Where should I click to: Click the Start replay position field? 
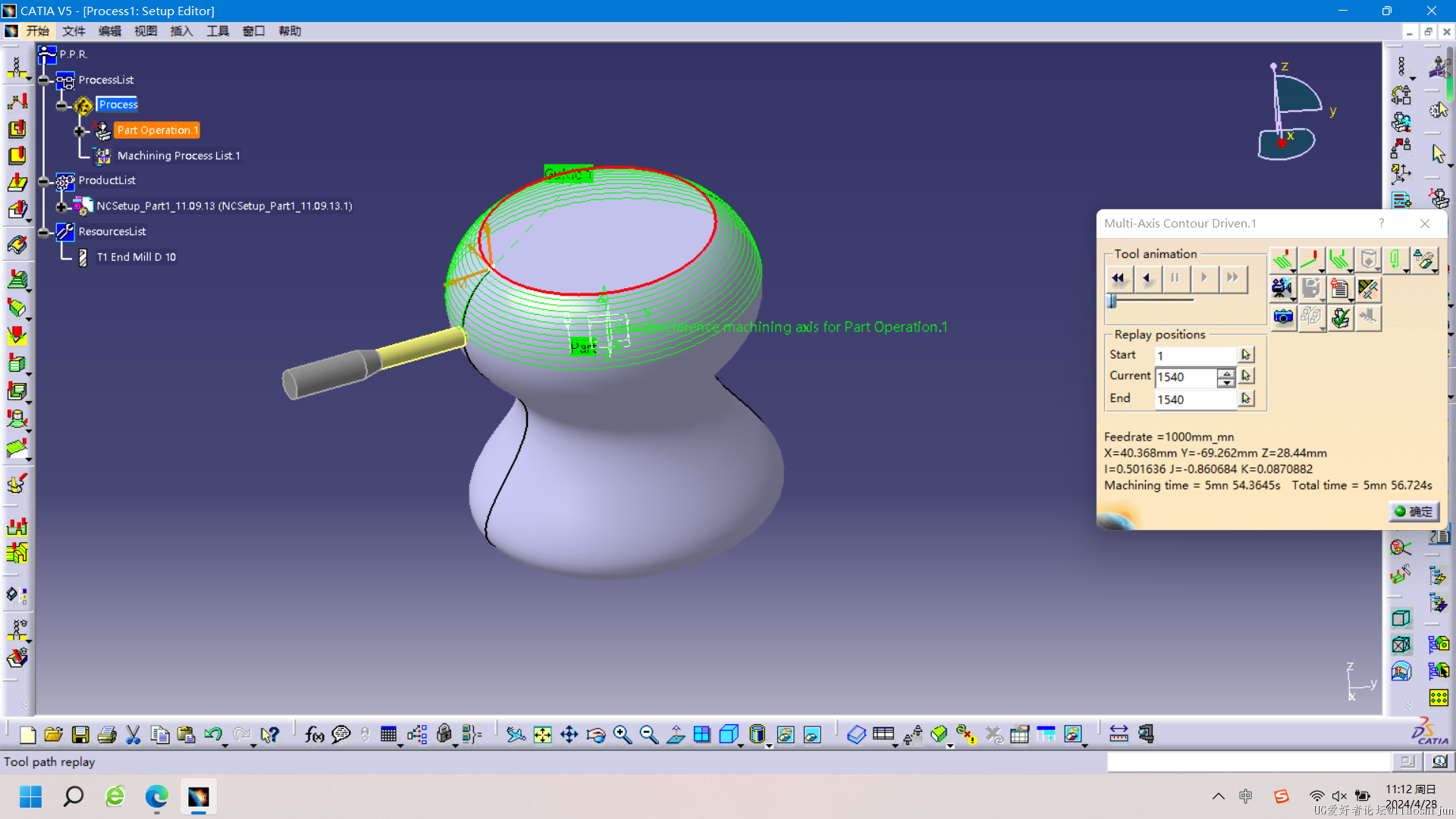coord(1196,356)
